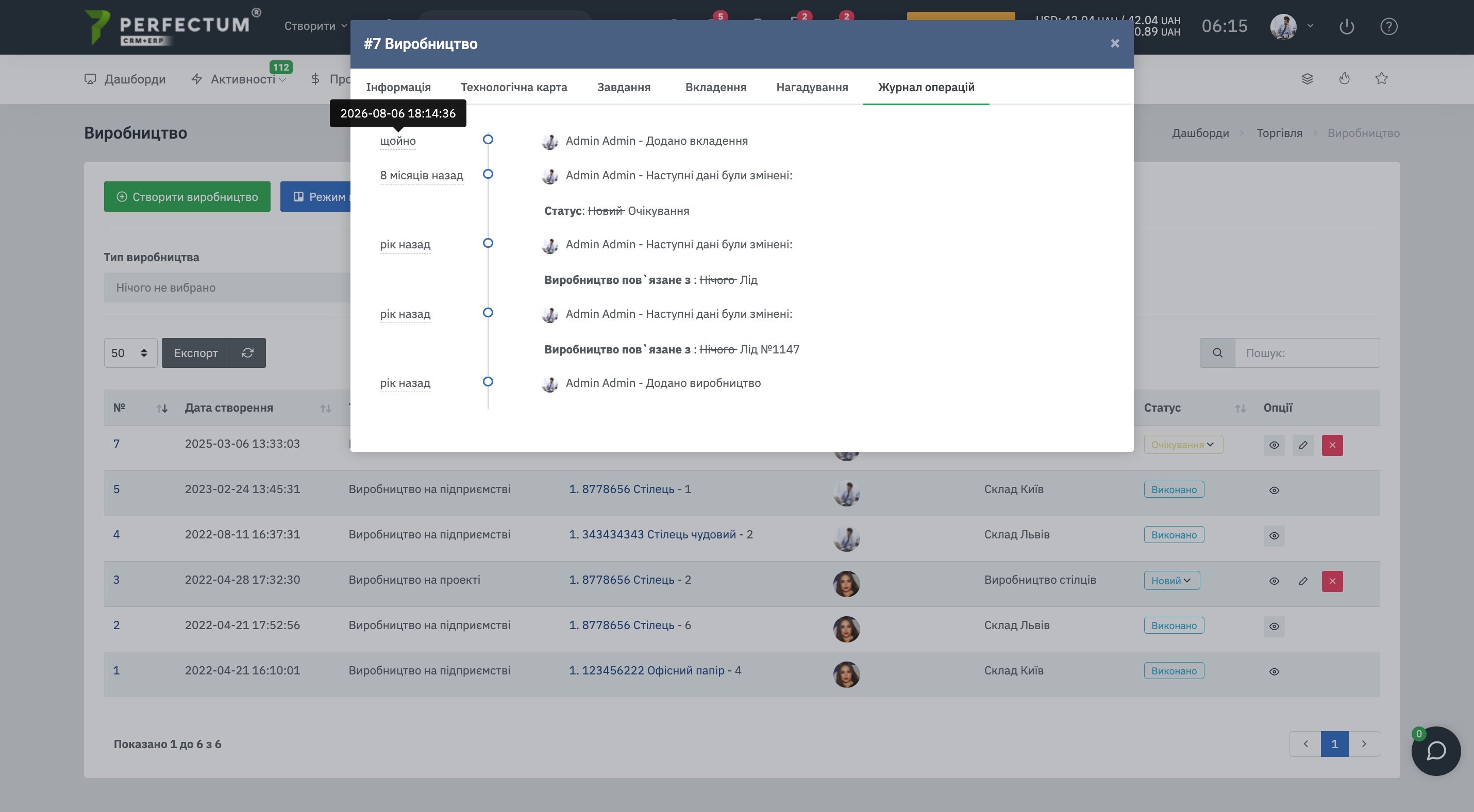Click the Виконано status badge in row 1
Viewport: 1474px width, 812px height.
[1174, 671]
